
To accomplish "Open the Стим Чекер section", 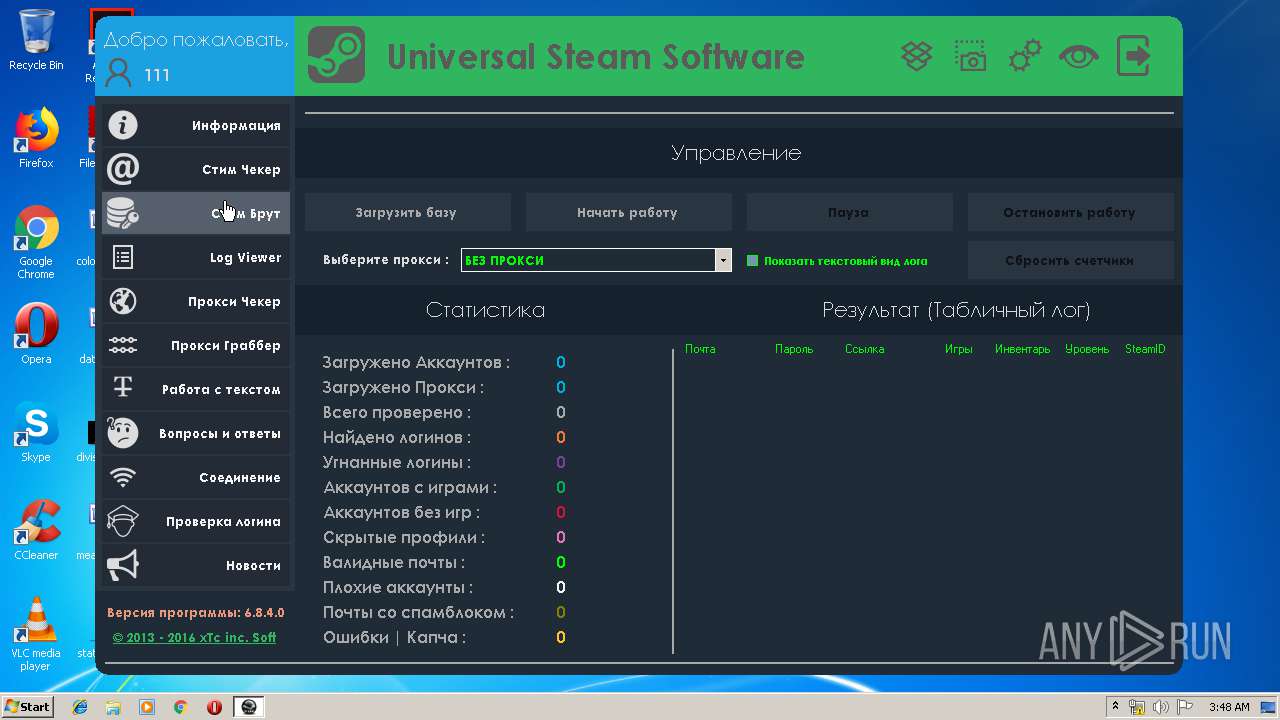I will 196,169.
